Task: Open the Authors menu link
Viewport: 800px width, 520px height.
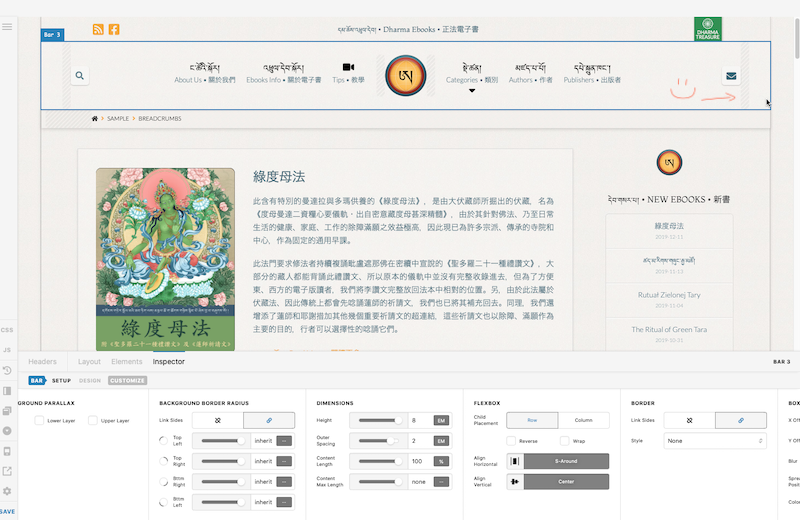Action: pyautogui.click(x=531, y=75)
